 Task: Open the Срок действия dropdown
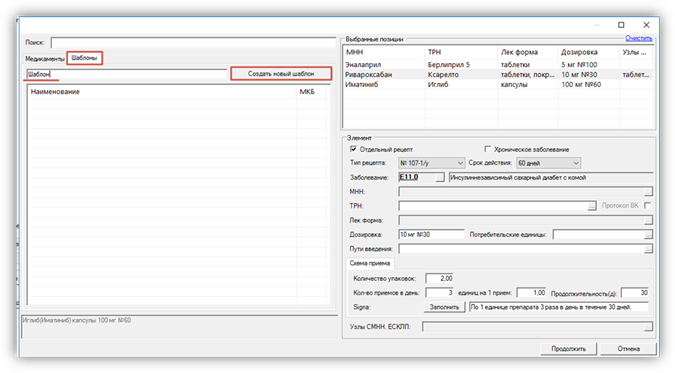(x=548, y=163)
